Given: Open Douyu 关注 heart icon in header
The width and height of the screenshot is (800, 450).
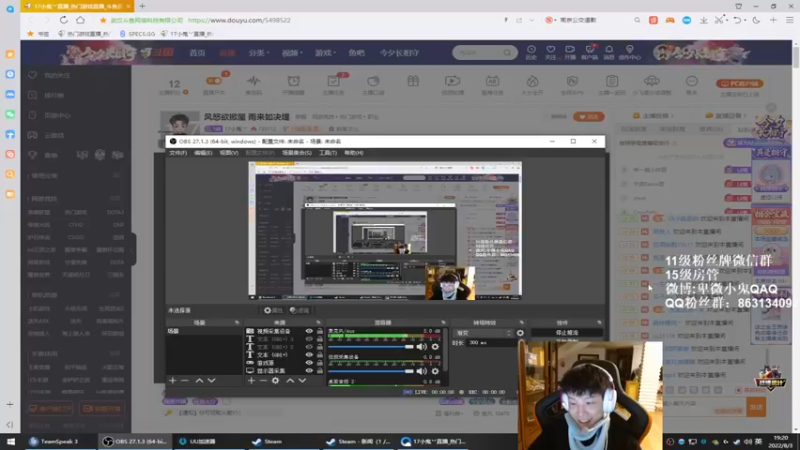Looking at the screenshot, I should 551,52.
